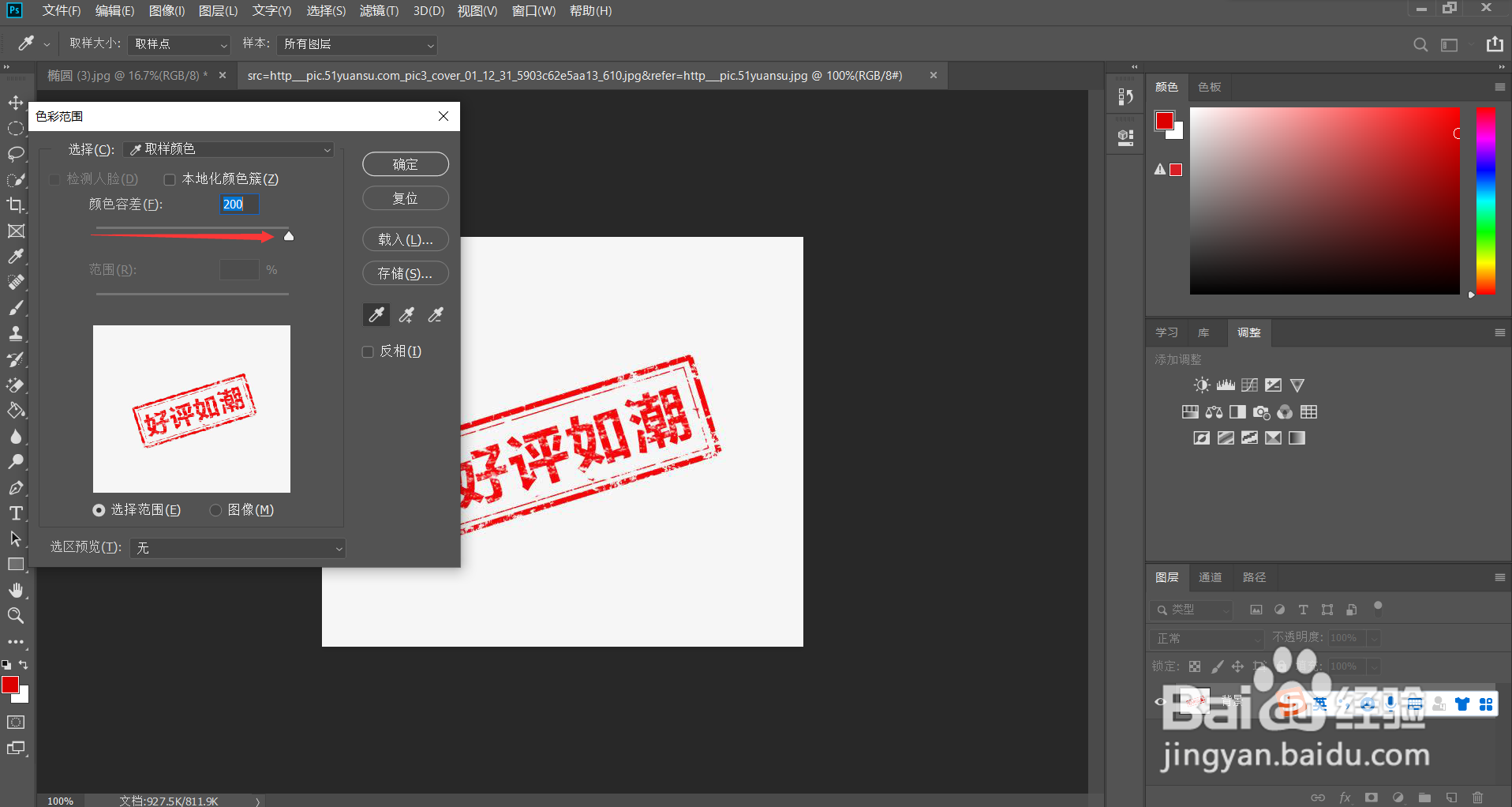This screenshot has width=1512, height=807.
Task: Click the 颜色容差 fuzziness input field
Action: tap(238, 205)
